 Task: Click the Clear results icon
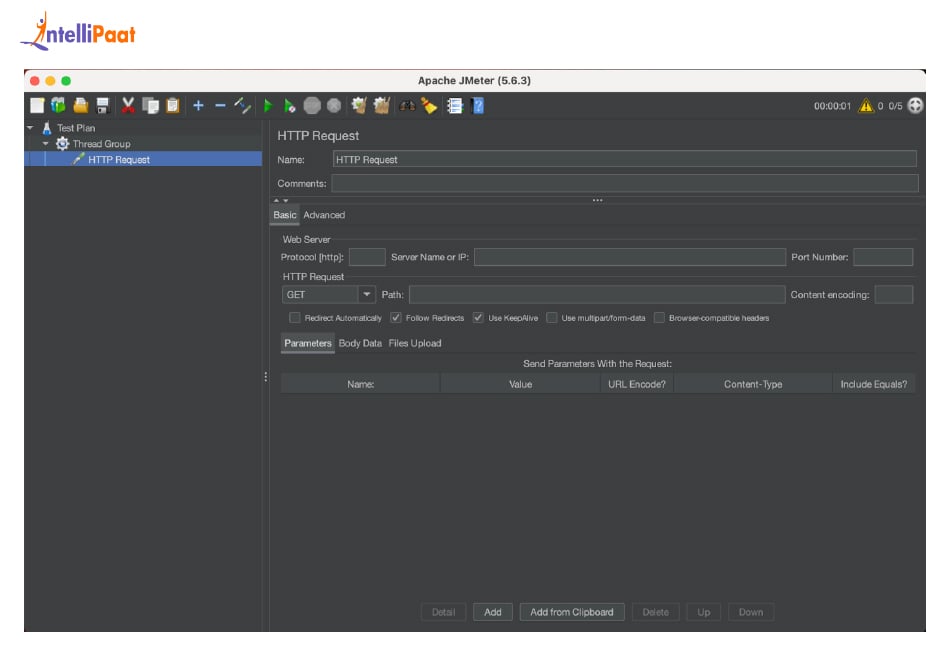(x=359, y=105)
